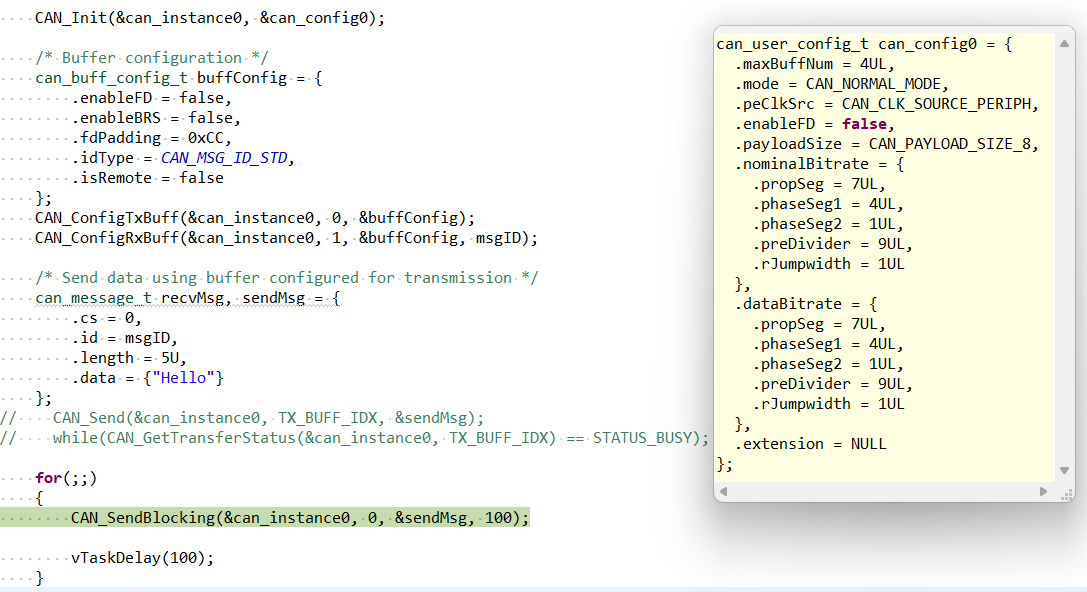Click the tooltip scroll up arrow
Viewport: 1087px width, 592px height.
click(x=1064, y=44)
